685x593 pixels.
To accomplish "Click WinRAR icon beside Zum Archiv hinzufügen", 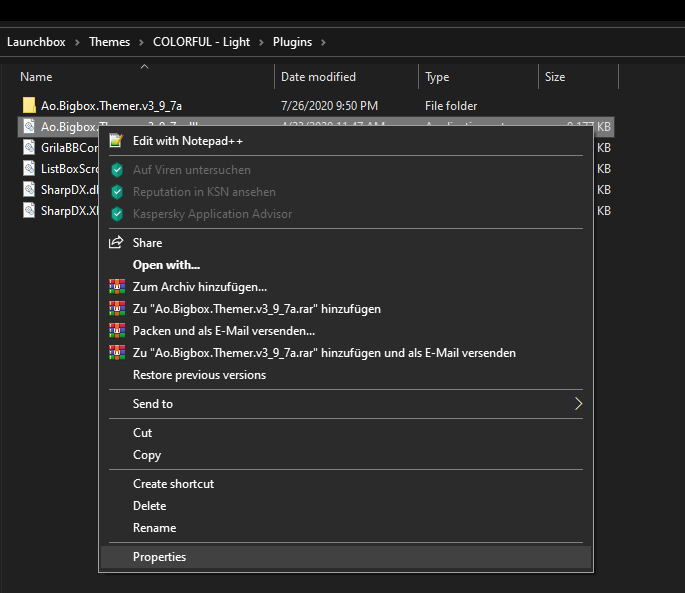I will point(117,287).
